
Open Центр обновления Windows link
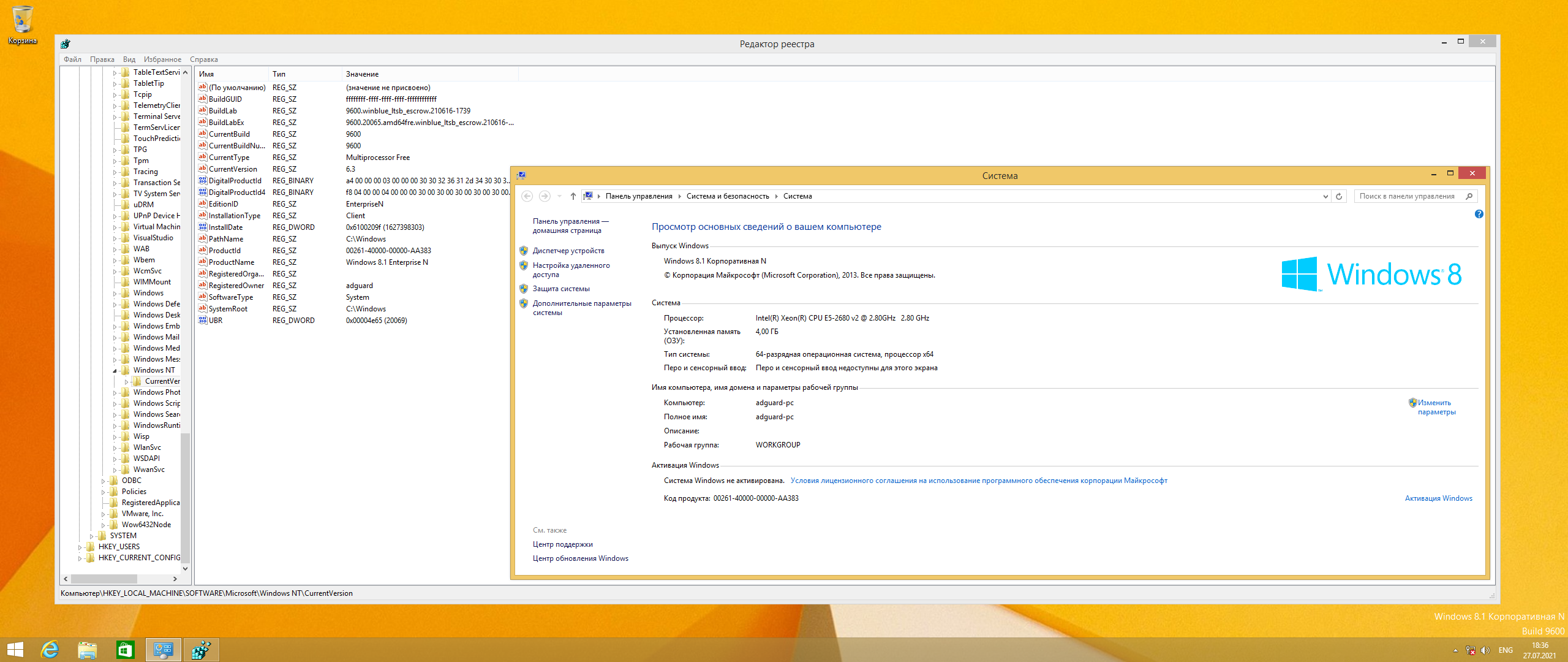(580, 558)
